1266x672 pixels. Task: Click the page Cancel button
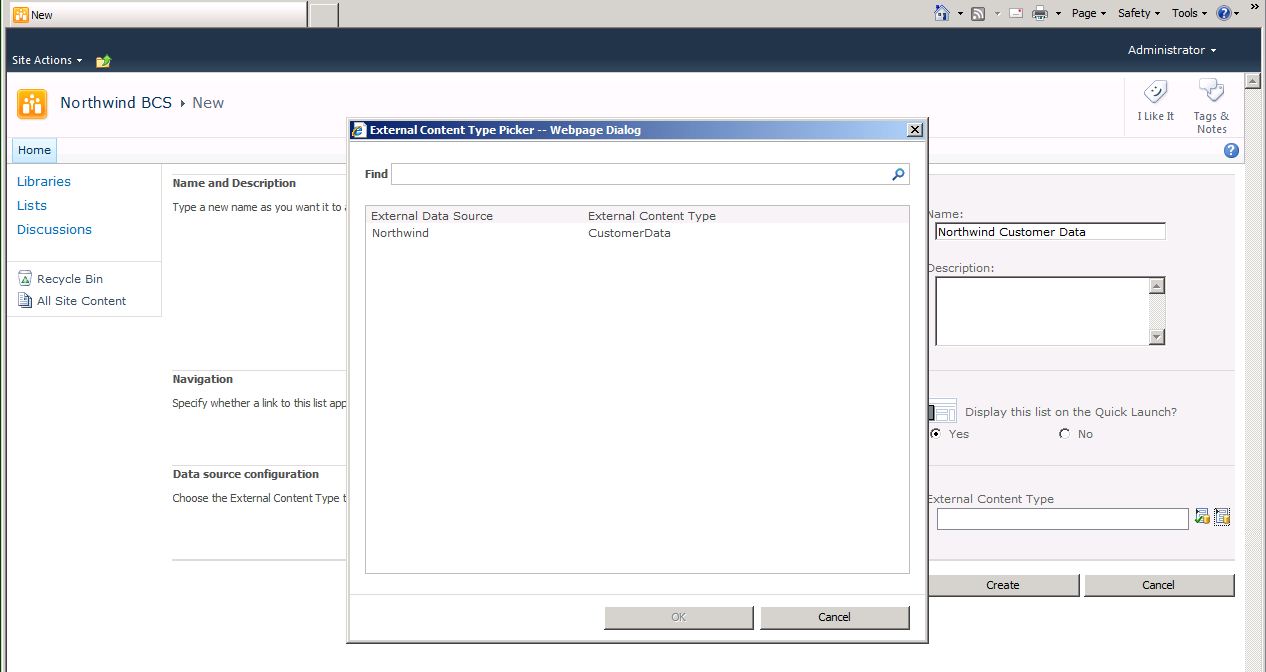click(x=1159, y=585)
